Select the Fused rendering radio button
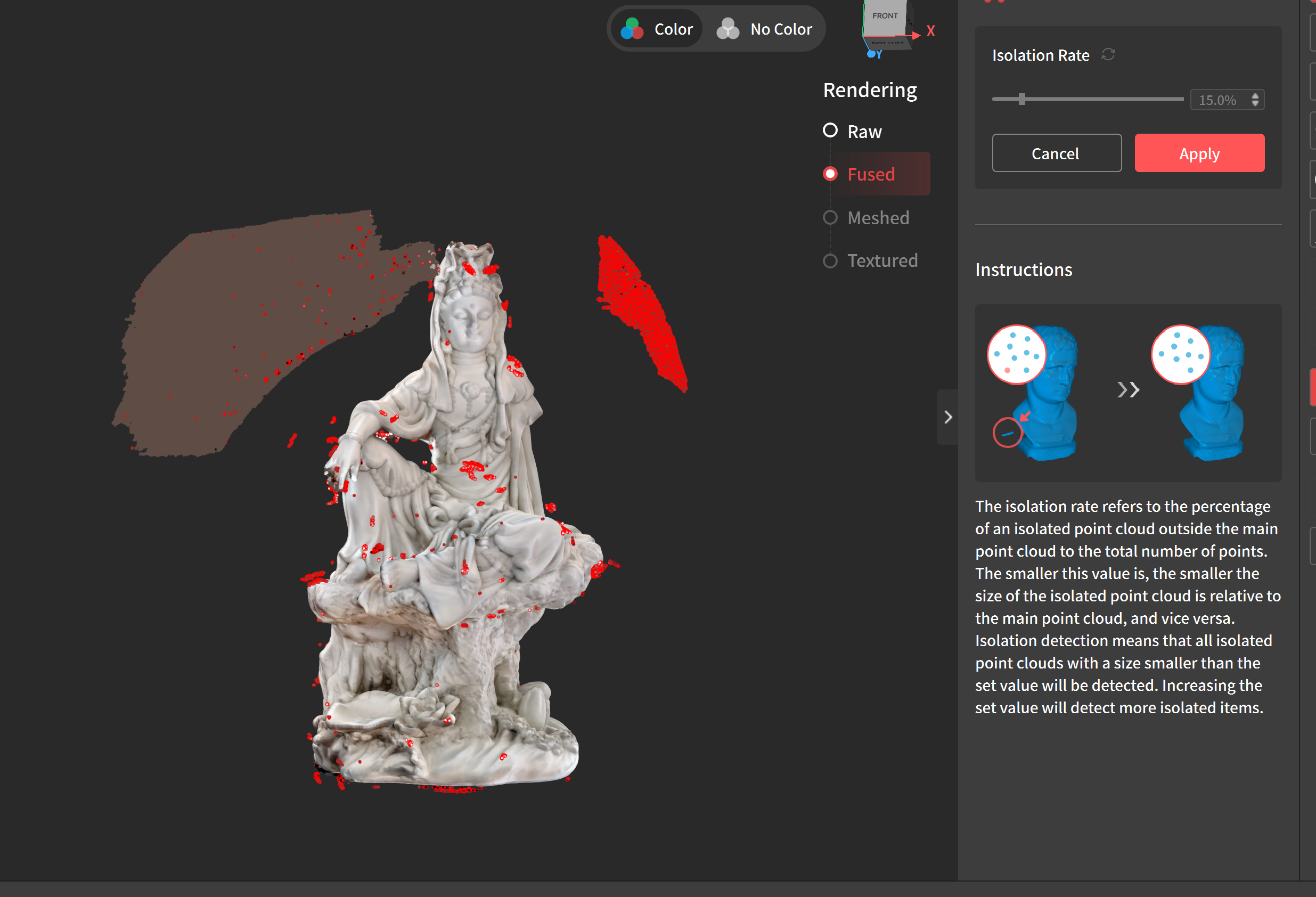The image size is (1316, 897). point(831,174)
